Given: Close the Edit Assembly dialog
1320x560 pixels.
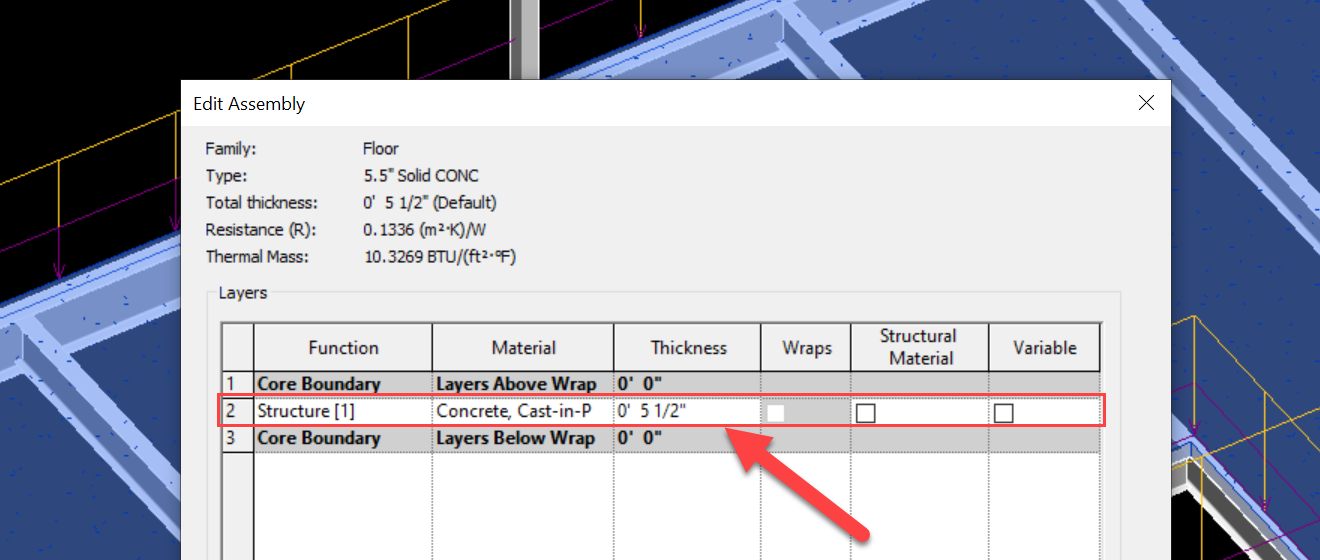Looking at the screenshot, I should coord(1146,103).
